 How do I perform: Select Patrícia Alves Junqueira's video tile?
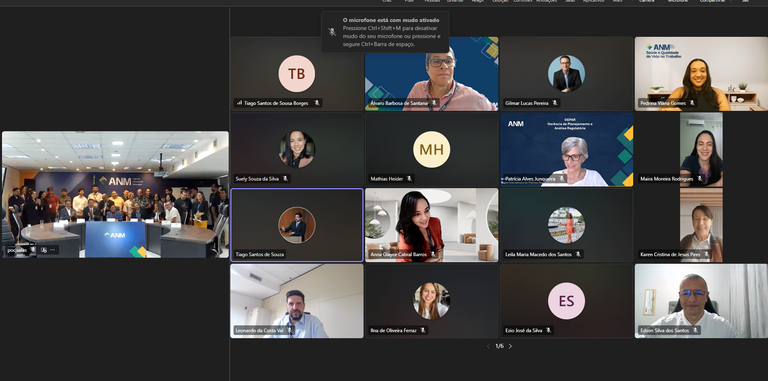coord(567,149)
